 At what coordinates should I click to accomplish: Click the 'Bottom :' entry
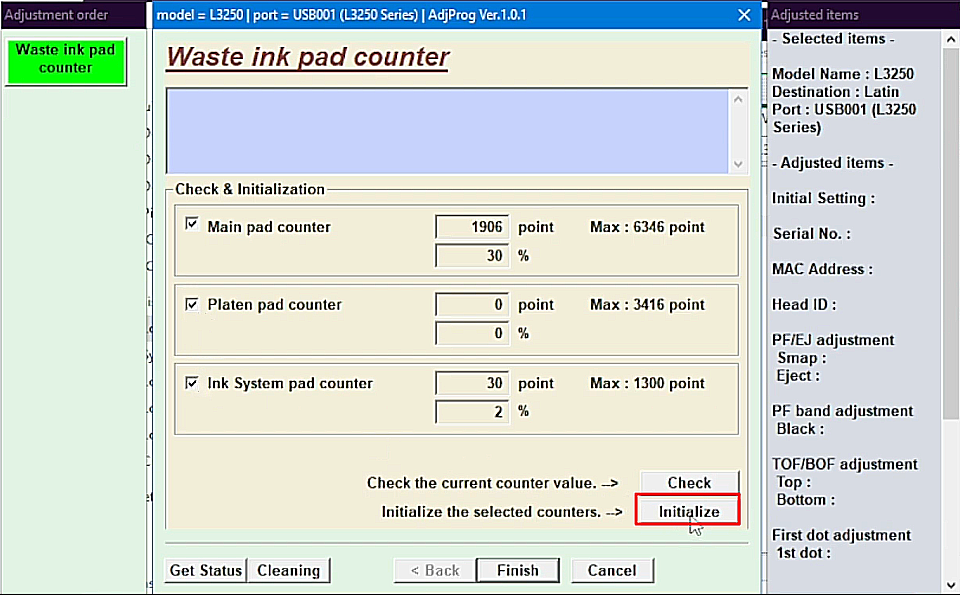pos(806,500)
